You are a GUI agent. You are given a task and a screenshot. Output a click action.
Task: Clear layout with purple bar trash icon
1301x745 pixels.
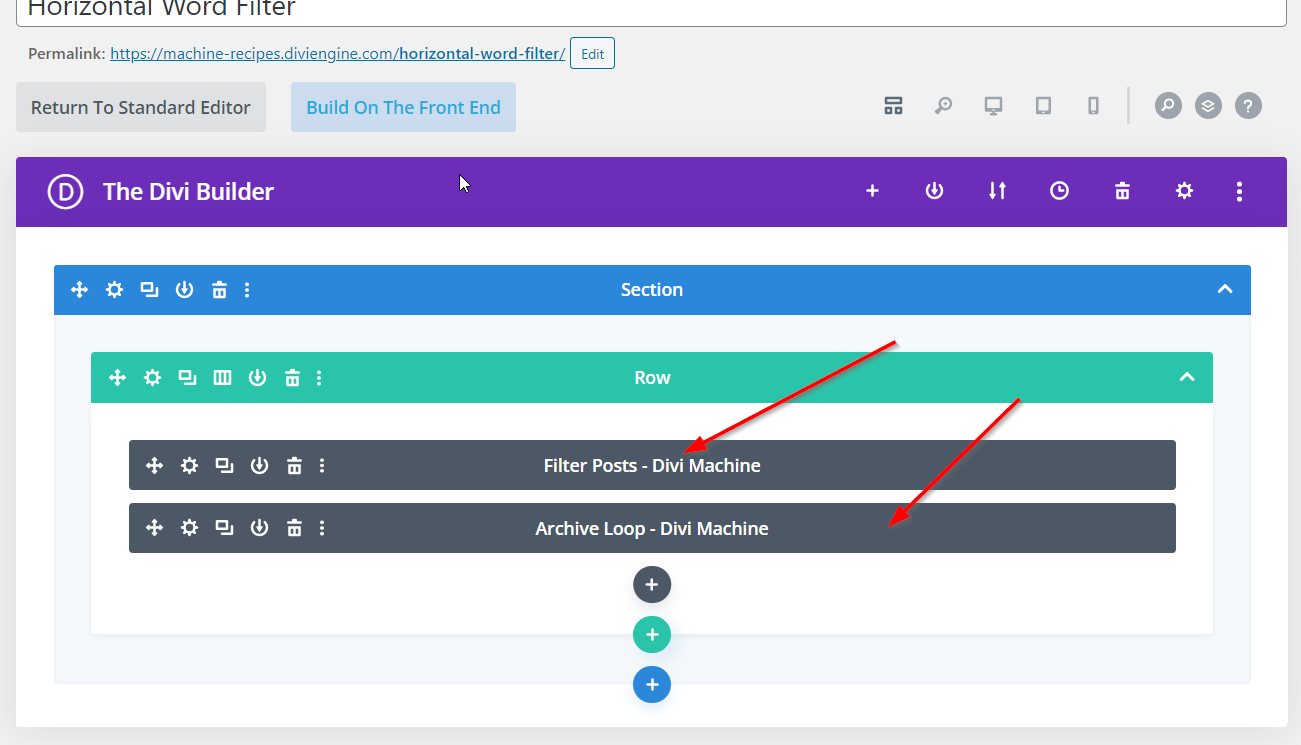1122,191
